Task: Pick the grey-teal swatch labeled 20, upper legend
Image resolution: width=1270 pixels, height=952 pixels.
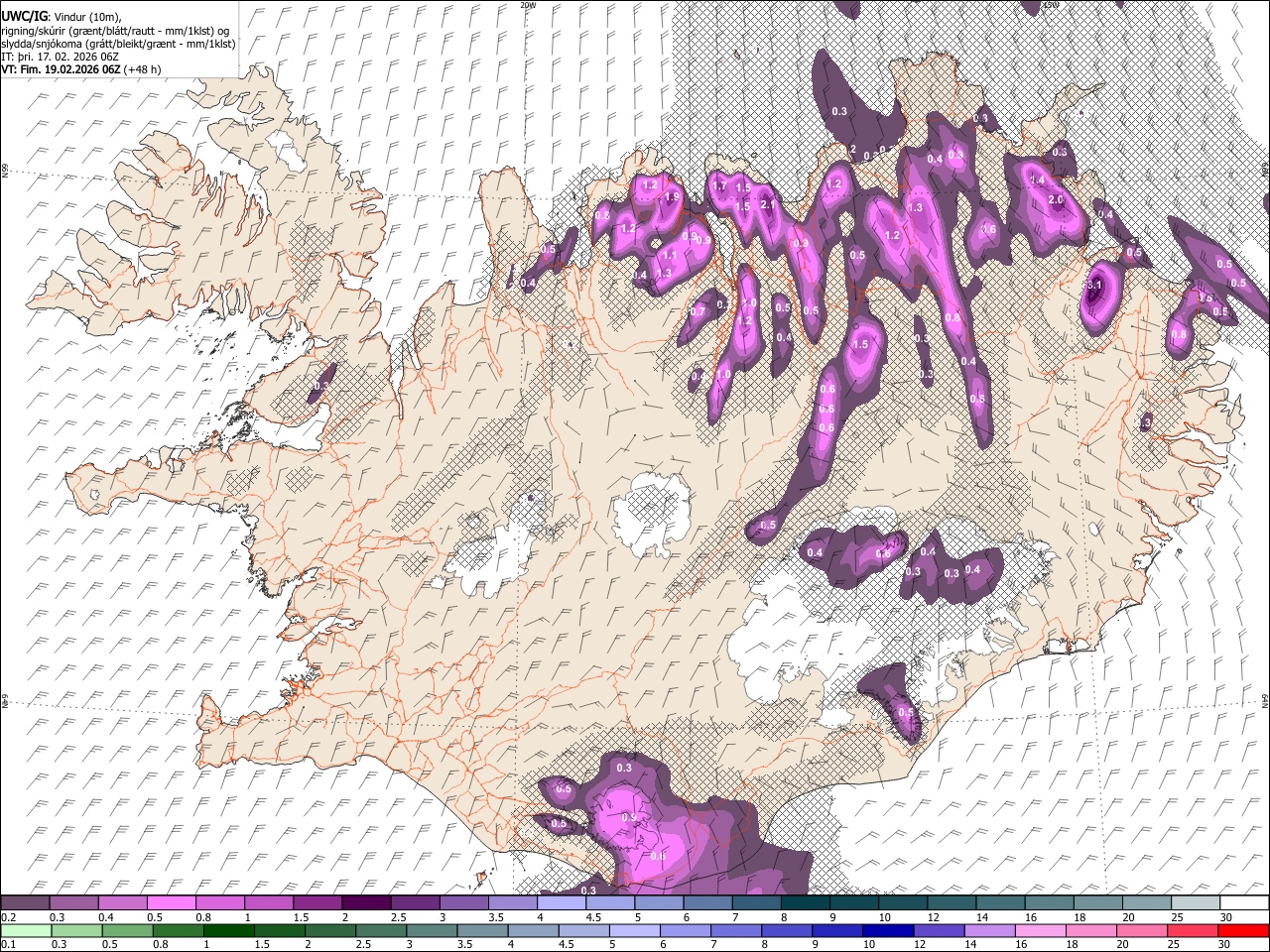Action: [x=1147, y=903]
